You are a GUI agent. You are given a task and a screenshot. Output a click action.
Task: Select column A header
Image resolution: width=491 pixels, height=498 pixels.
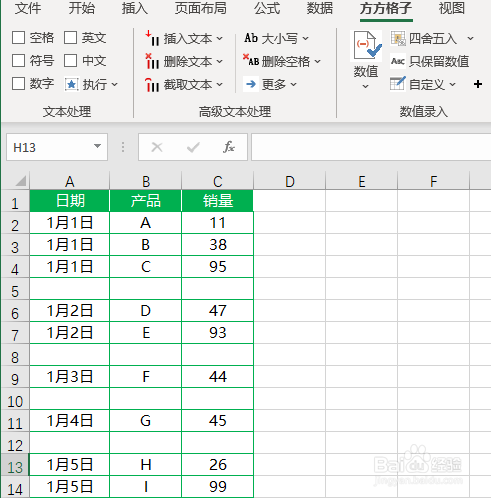[69, 181]
